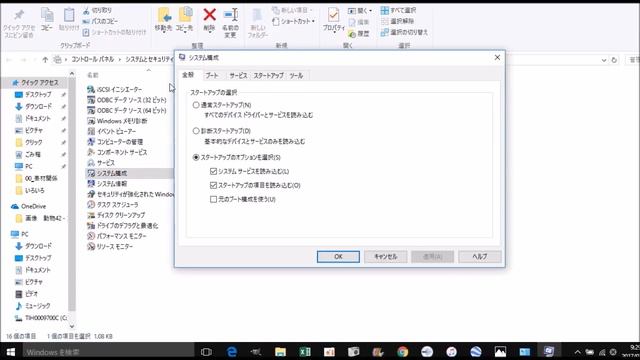Image resolution: width=640 pixels, height=360 pixels.
Task: Click the navigation pane scroll-down arrow
Action: click(x=72, y=327)
